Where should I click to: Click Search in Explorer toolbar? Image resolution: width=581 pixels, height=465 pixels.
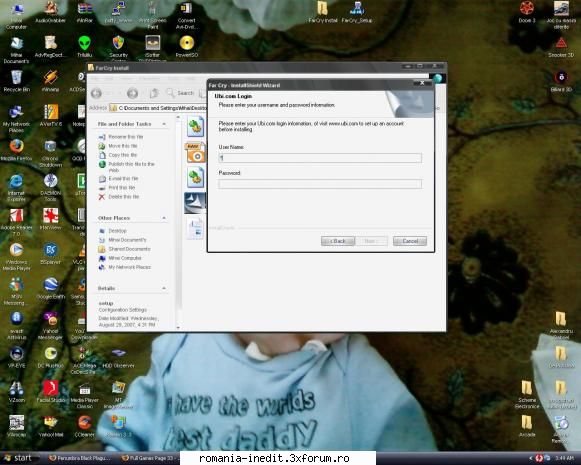(180, 93)
